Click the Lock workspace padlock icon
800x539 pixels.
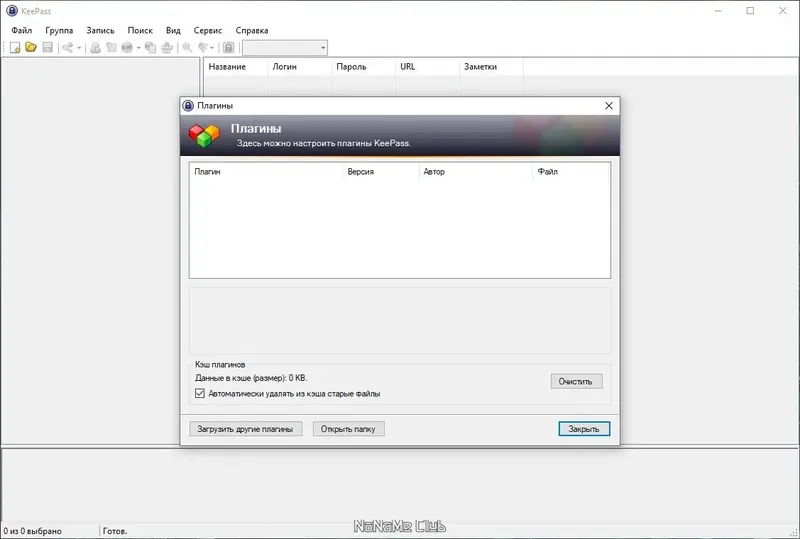pyautogui.click(x=229, y=47)
